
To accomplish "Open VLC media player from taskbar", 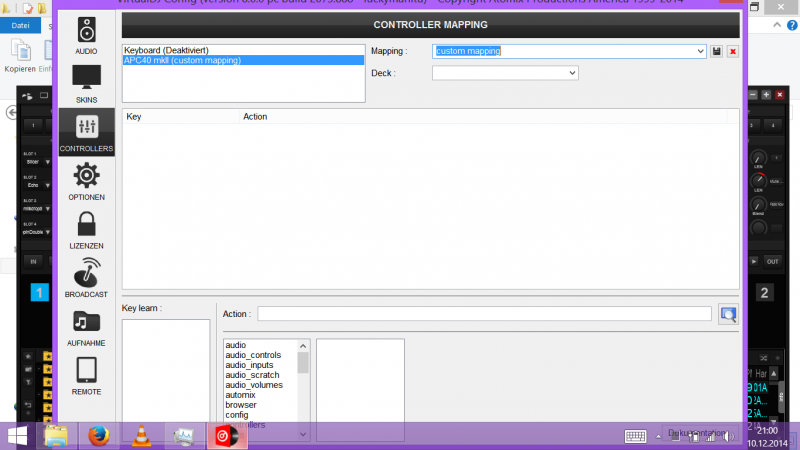I will point(141,436).
